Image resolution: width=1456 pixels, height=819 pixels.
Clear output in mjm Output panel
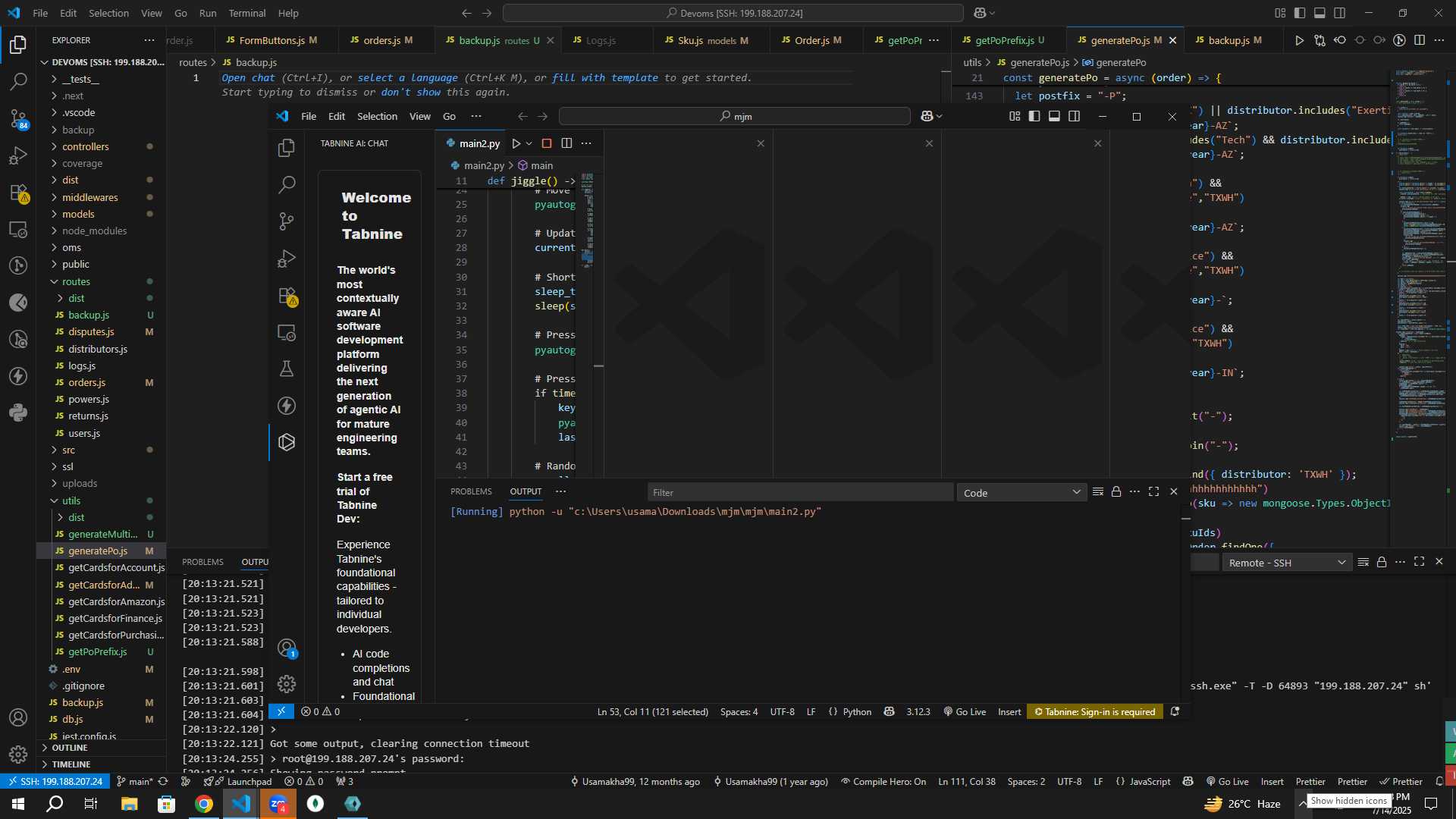click(1097, 492)
